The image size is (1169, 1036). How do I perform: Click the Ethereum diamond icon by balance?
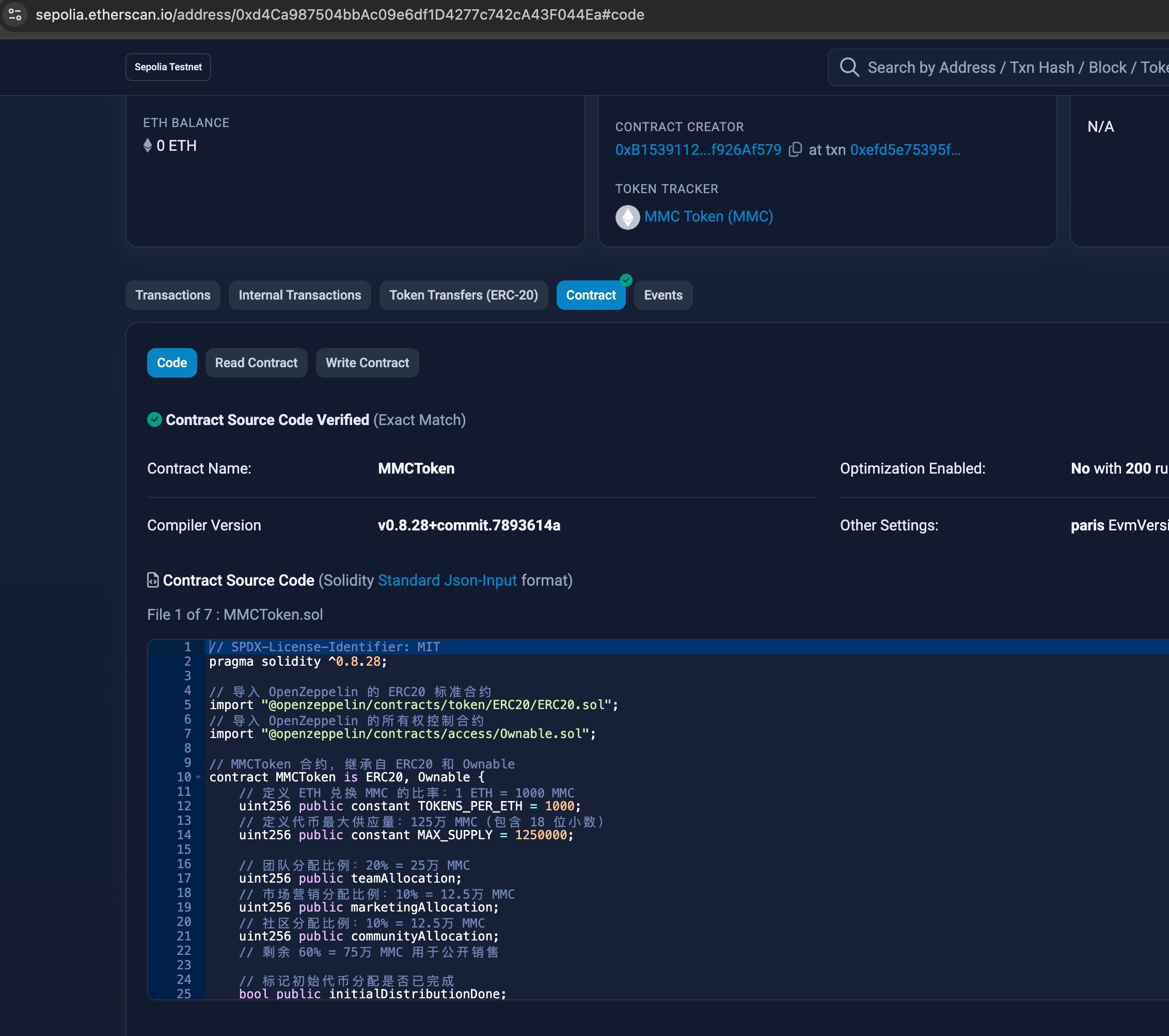point(148,145)
